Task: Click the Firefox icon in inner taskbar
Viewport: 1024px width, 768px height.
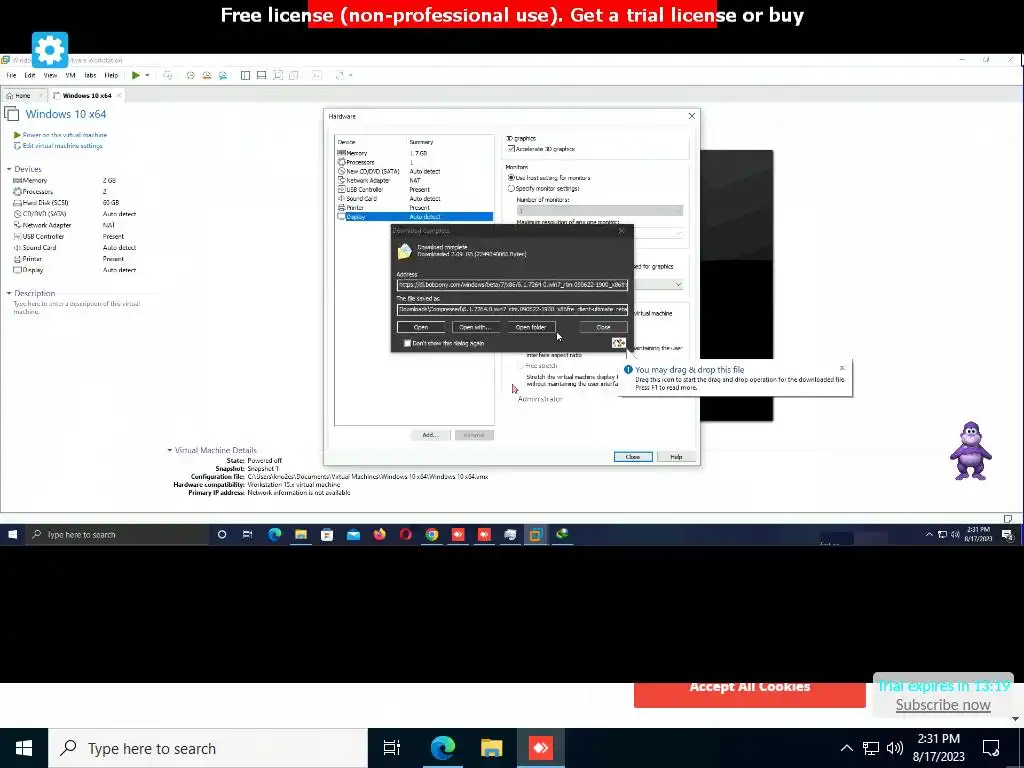Action: (379, 534)
